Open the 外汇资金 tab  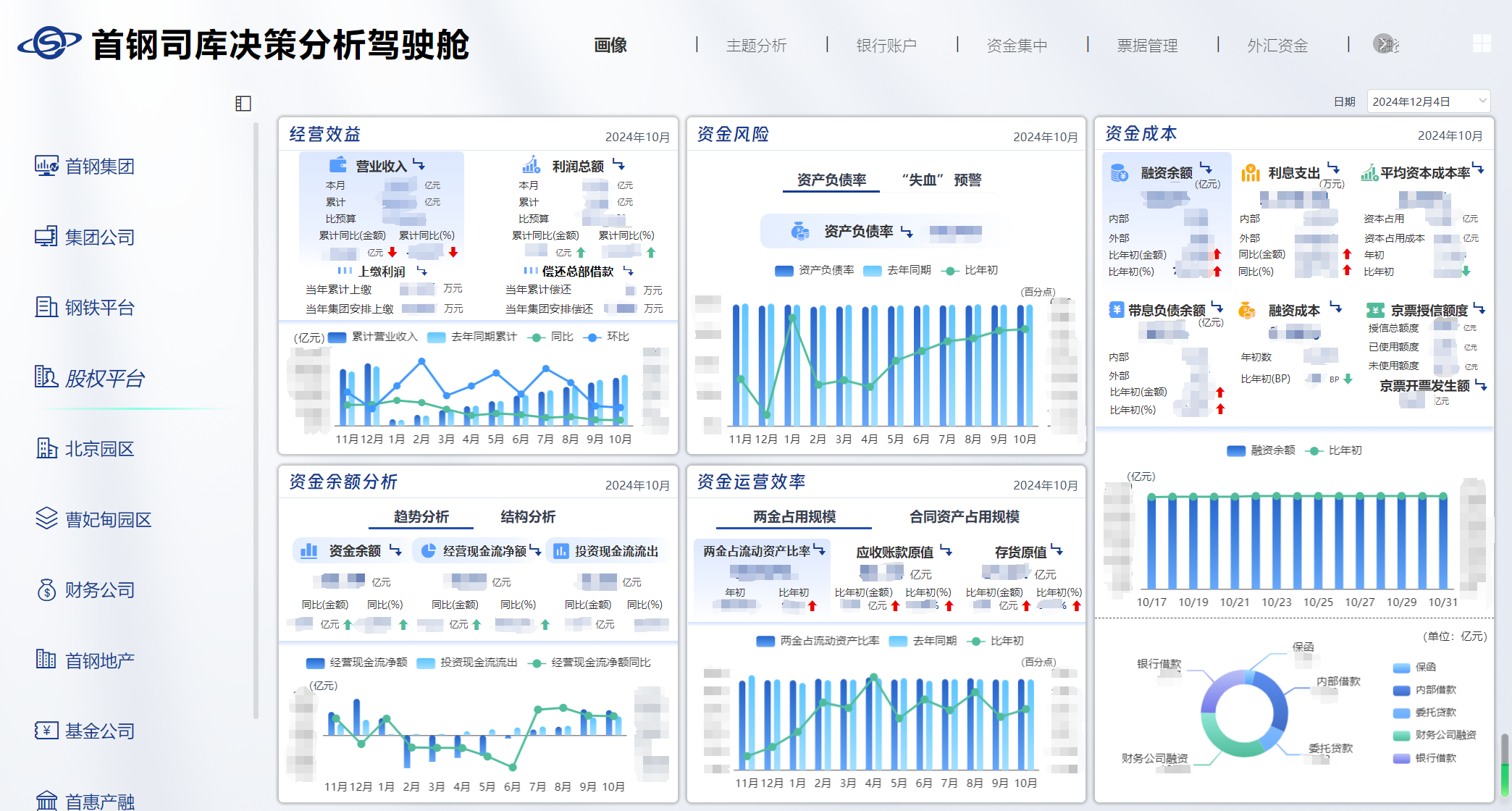1277,46
